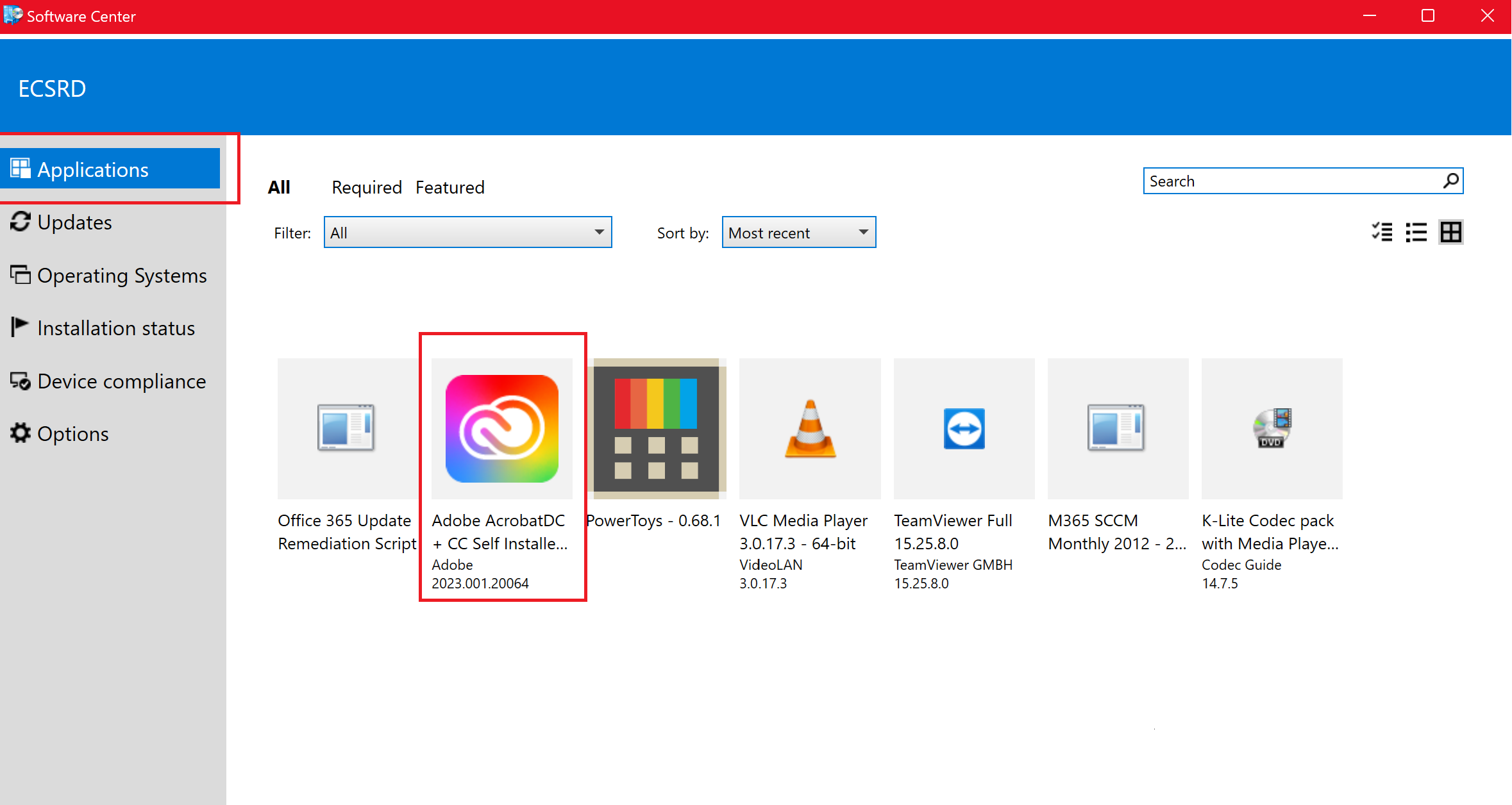The image size is (1512, 805).
Task: Open K-Lite Codec pack DVD icon
Action: (x=1272, y=428)
